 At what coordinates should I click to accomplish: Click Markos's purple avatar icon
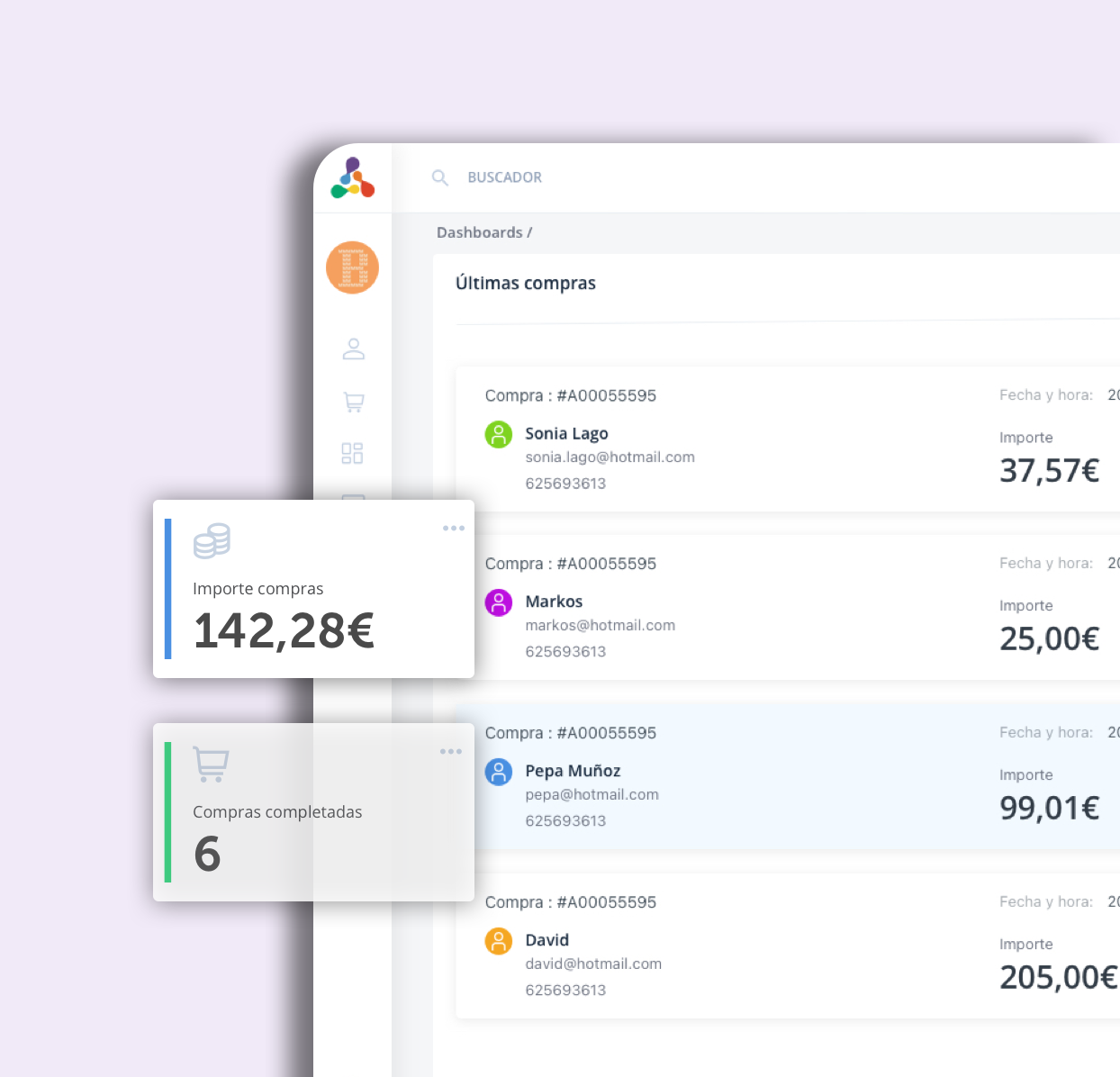499,602
